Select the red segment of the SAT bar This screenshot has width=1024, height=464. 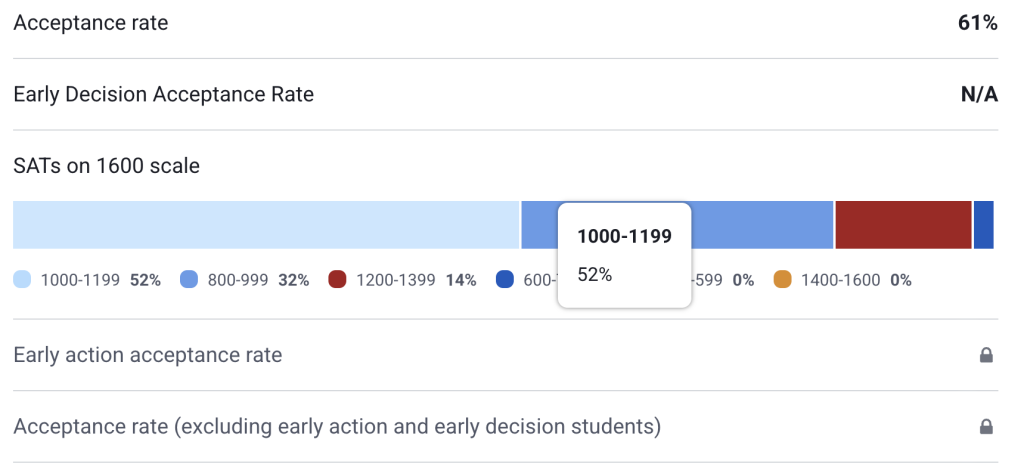click(903, 225)
